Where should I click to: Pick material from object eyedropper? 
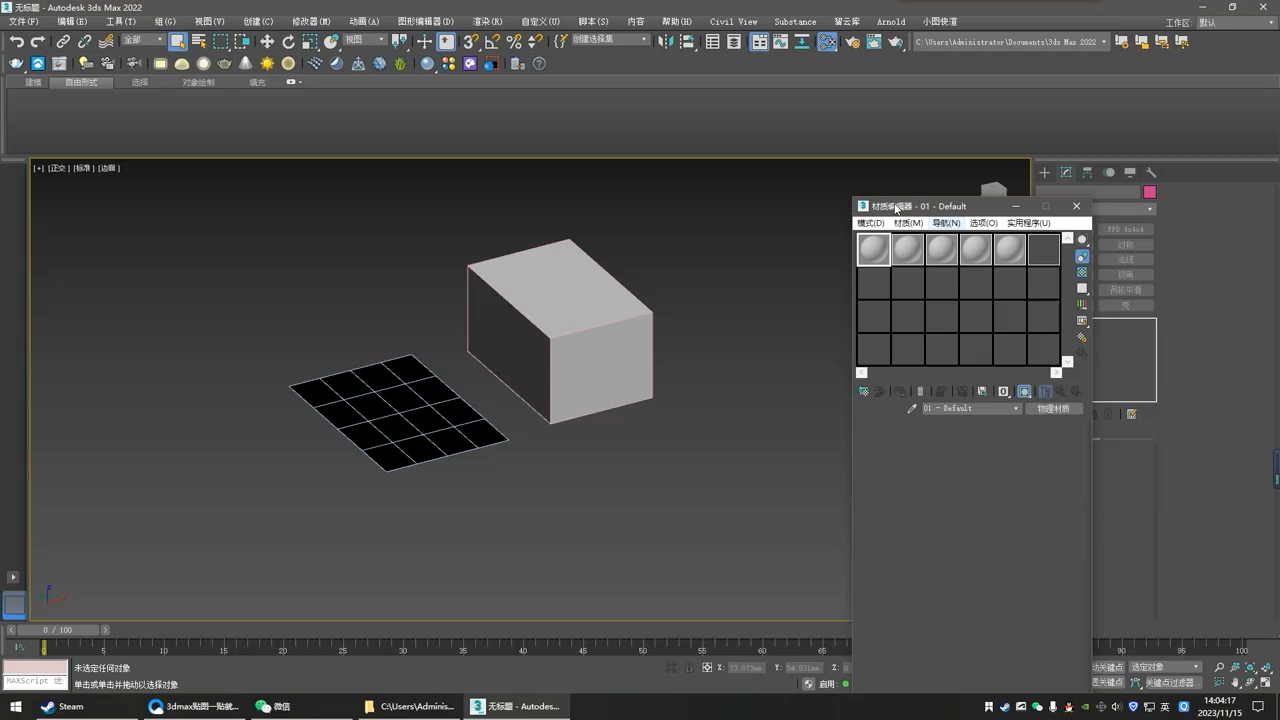(x=912, y=408)
